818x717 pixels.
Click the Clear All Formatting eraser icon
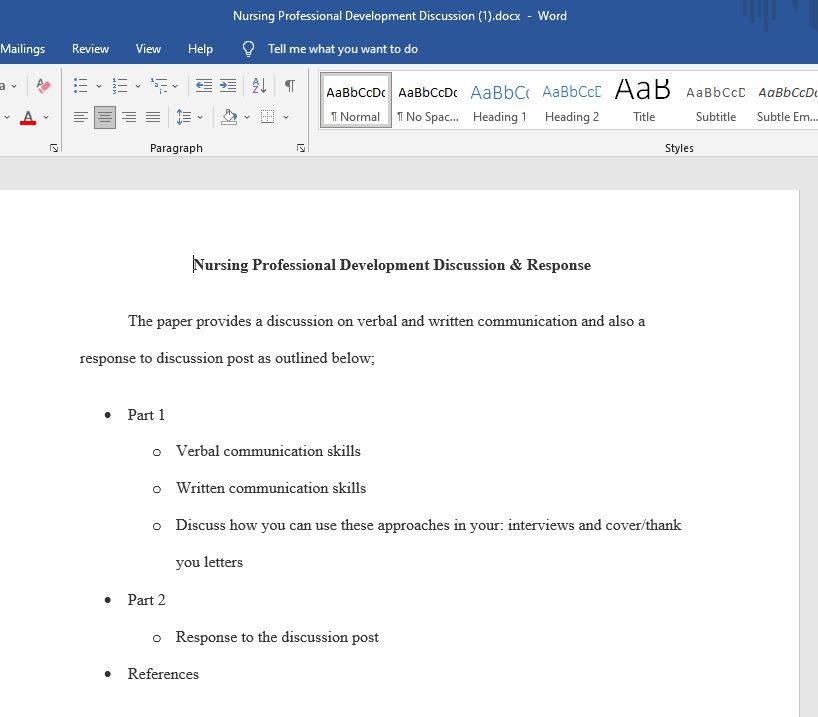tap(43, 86)
